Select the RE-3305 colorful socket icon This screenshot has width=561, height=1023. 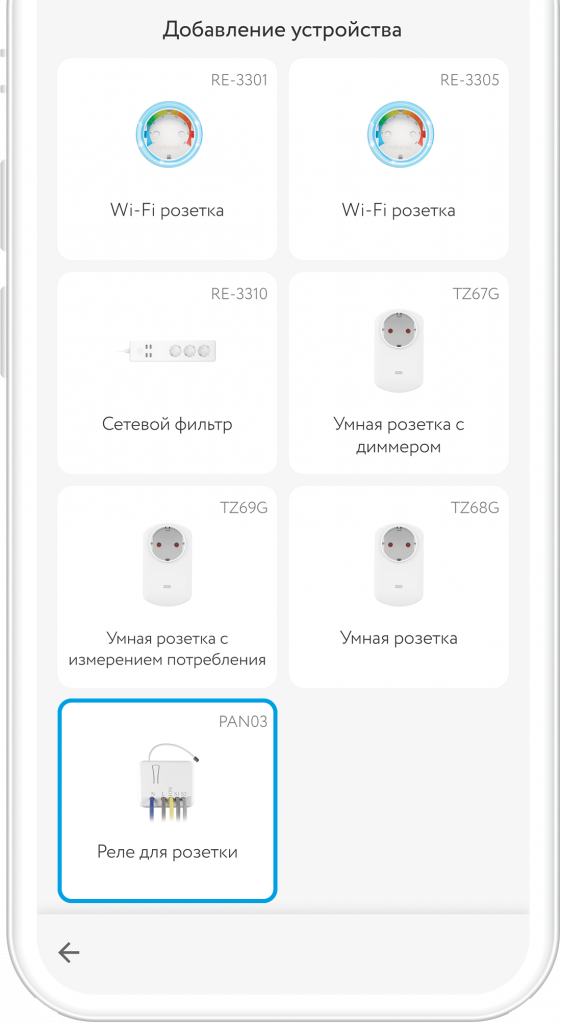pos(401,134)
